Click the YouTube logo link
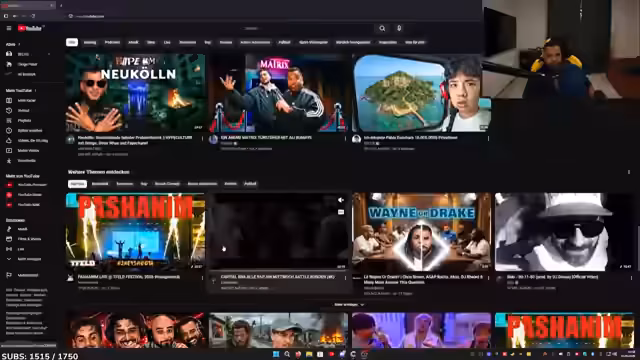 click(30, 28)
